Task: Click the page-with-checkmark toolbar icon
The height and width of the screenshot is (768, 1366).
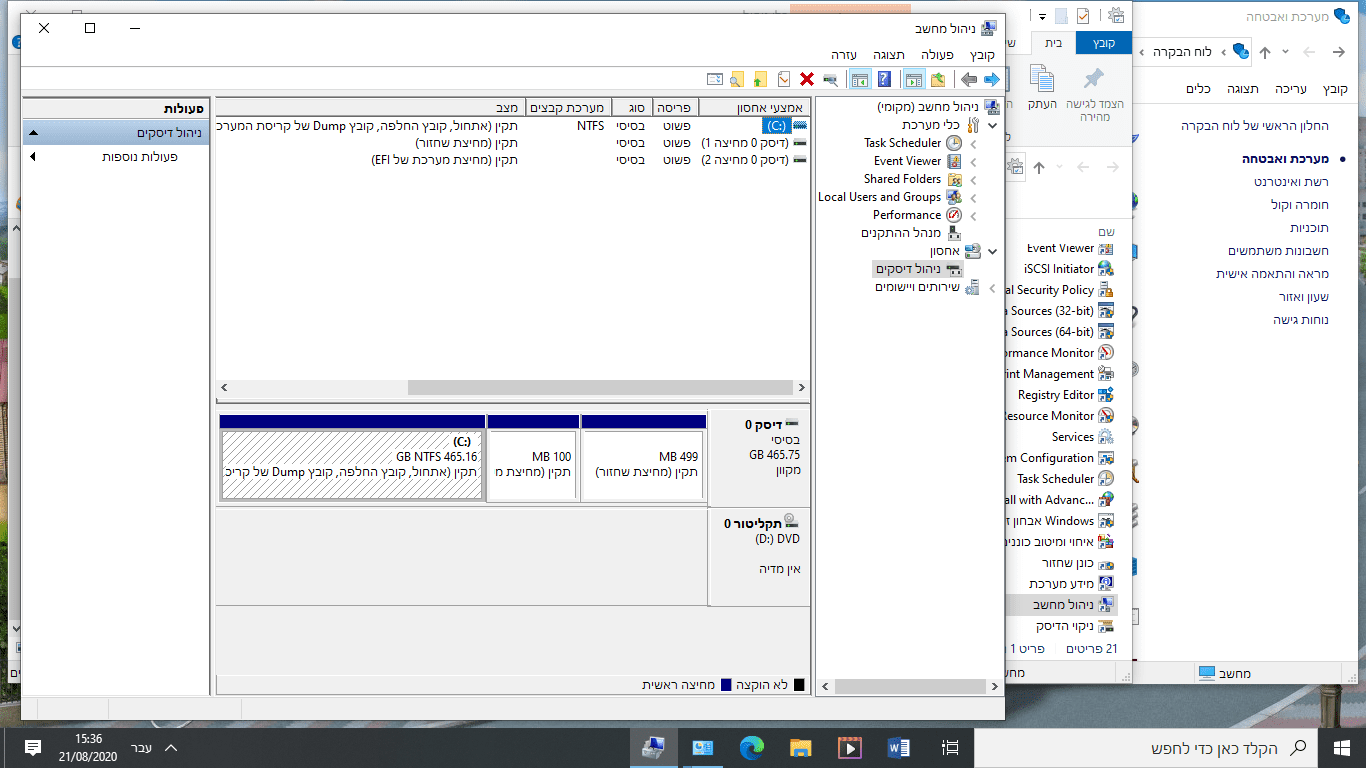Action: tap(784, 79)
